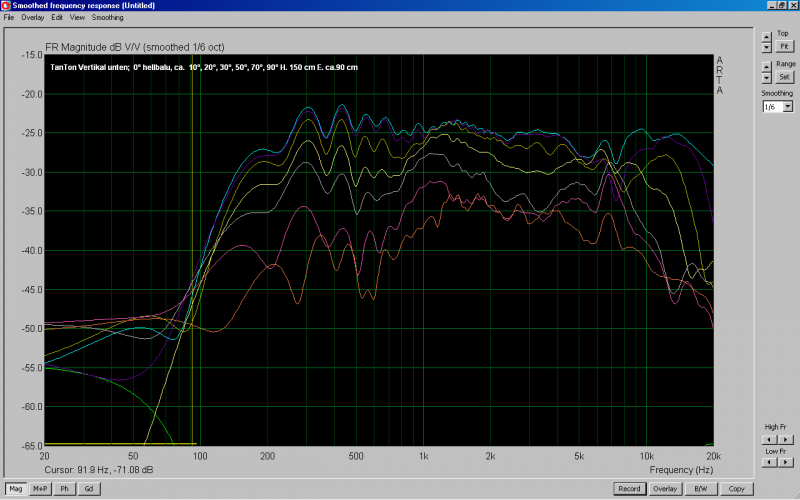The height and width of the screenshot is (500, 800).
Task: Open the Smoothing menu in menu bar
Action: pyautogui.click(x=108, y=18)
